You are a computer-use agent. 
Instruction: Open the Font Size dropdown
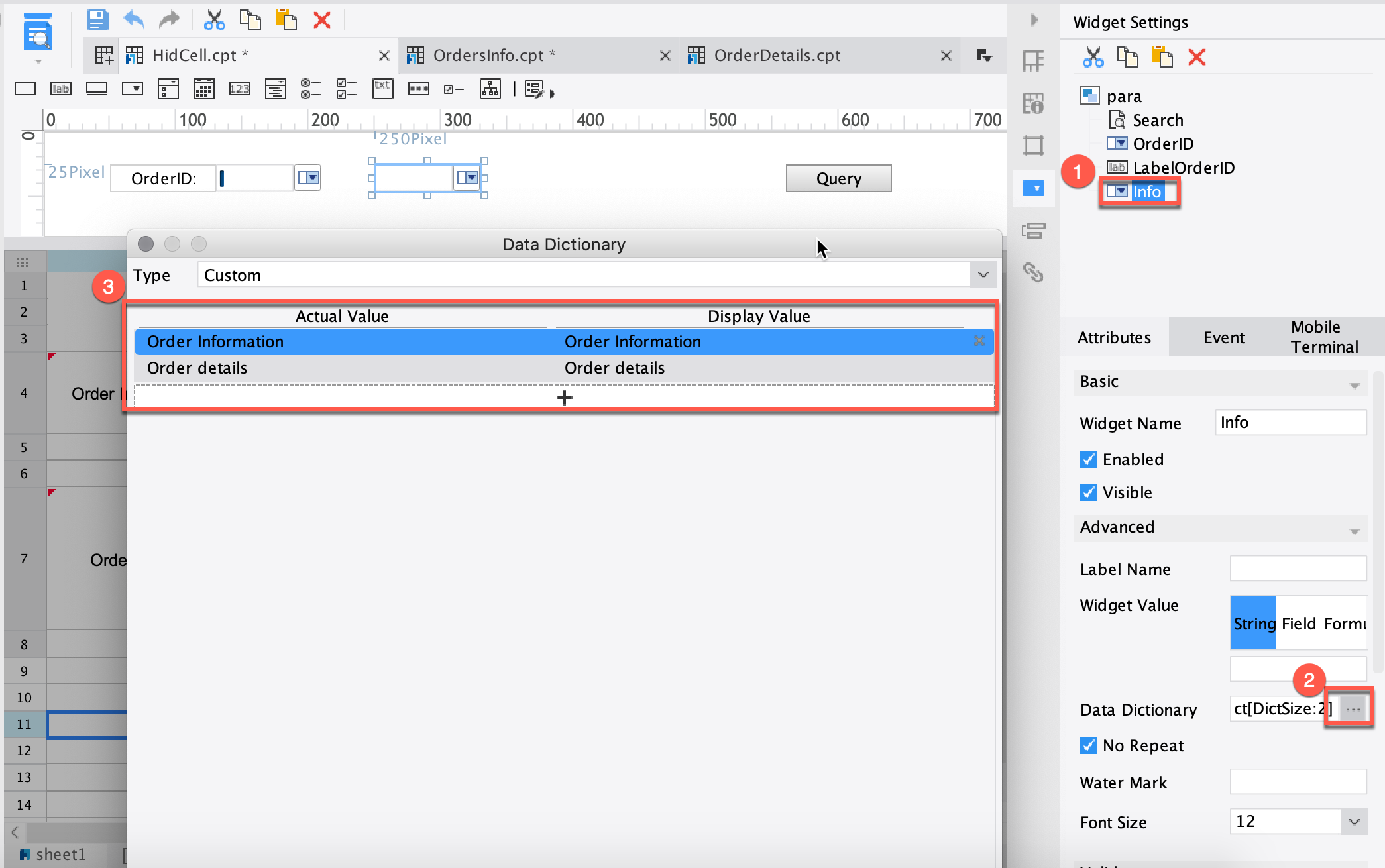1354,821
